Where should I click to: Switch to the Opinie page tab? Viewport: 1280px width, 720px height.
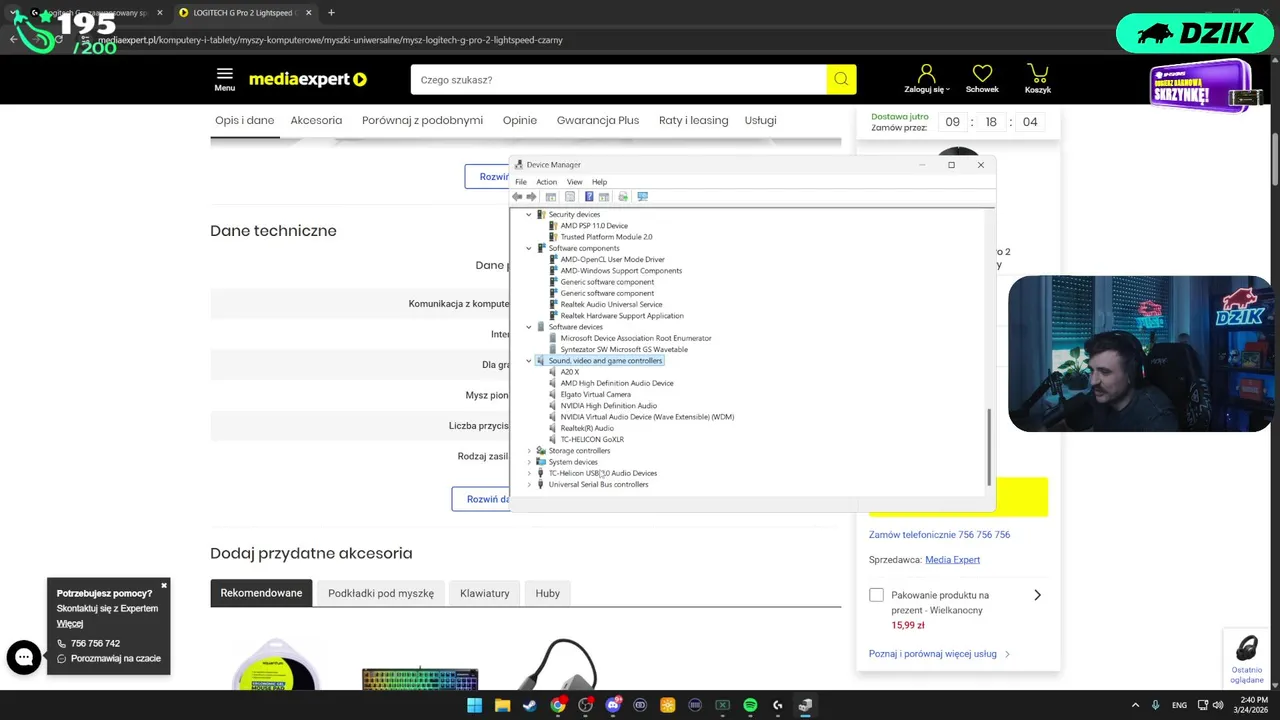click(520, 120)
